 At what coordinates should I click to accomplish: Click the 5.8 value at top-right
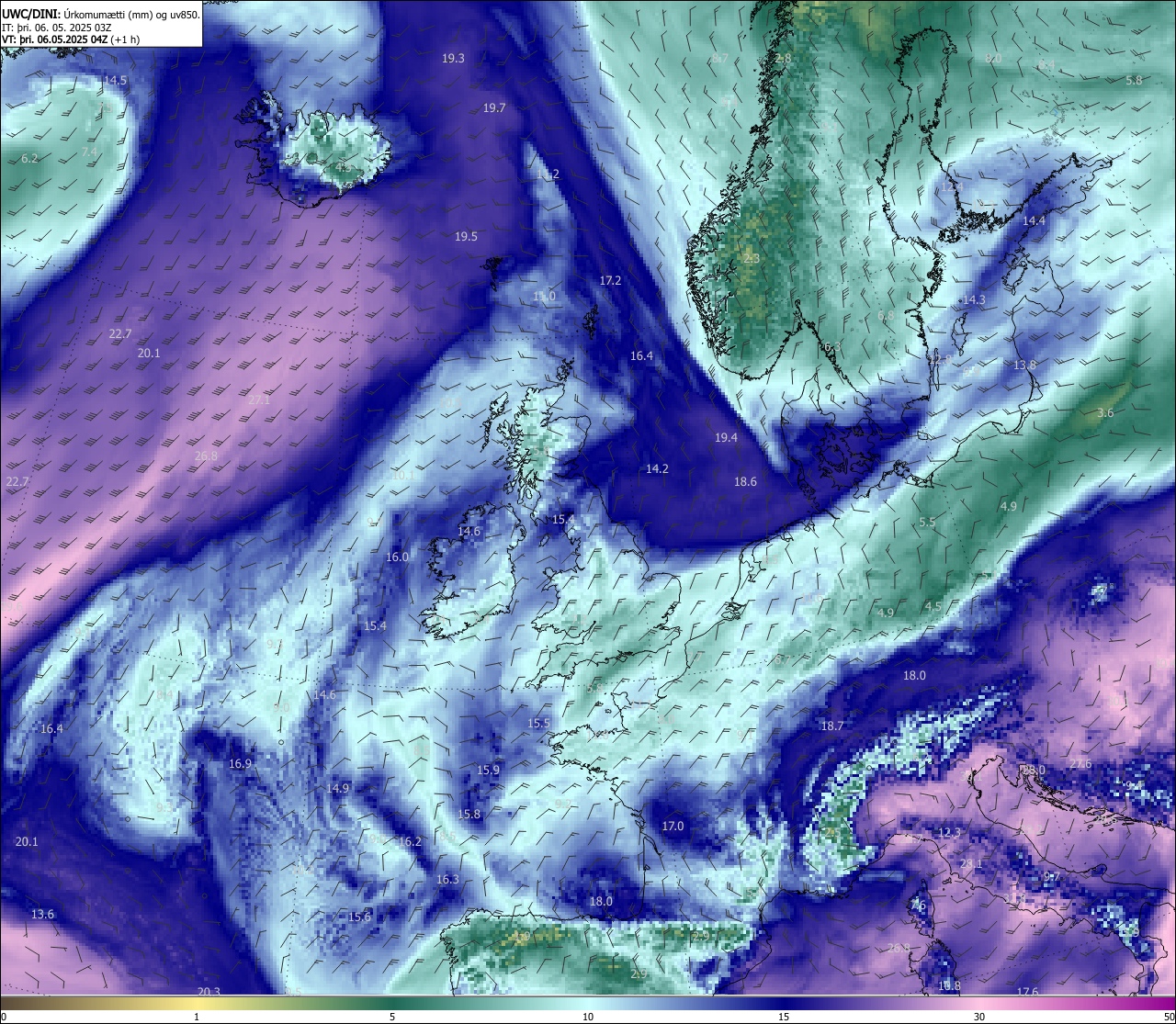(x=1134, y=81)
